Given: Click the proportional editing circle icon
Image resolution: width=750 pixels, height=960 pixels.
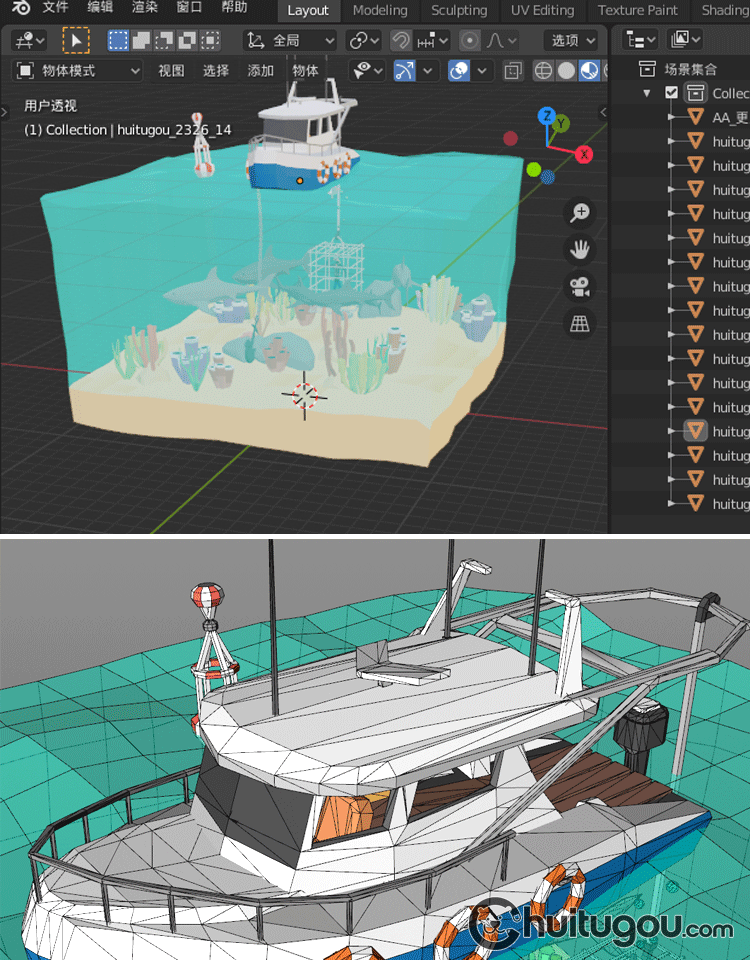Looking at the screenshot, I should [x=470, y=41].
